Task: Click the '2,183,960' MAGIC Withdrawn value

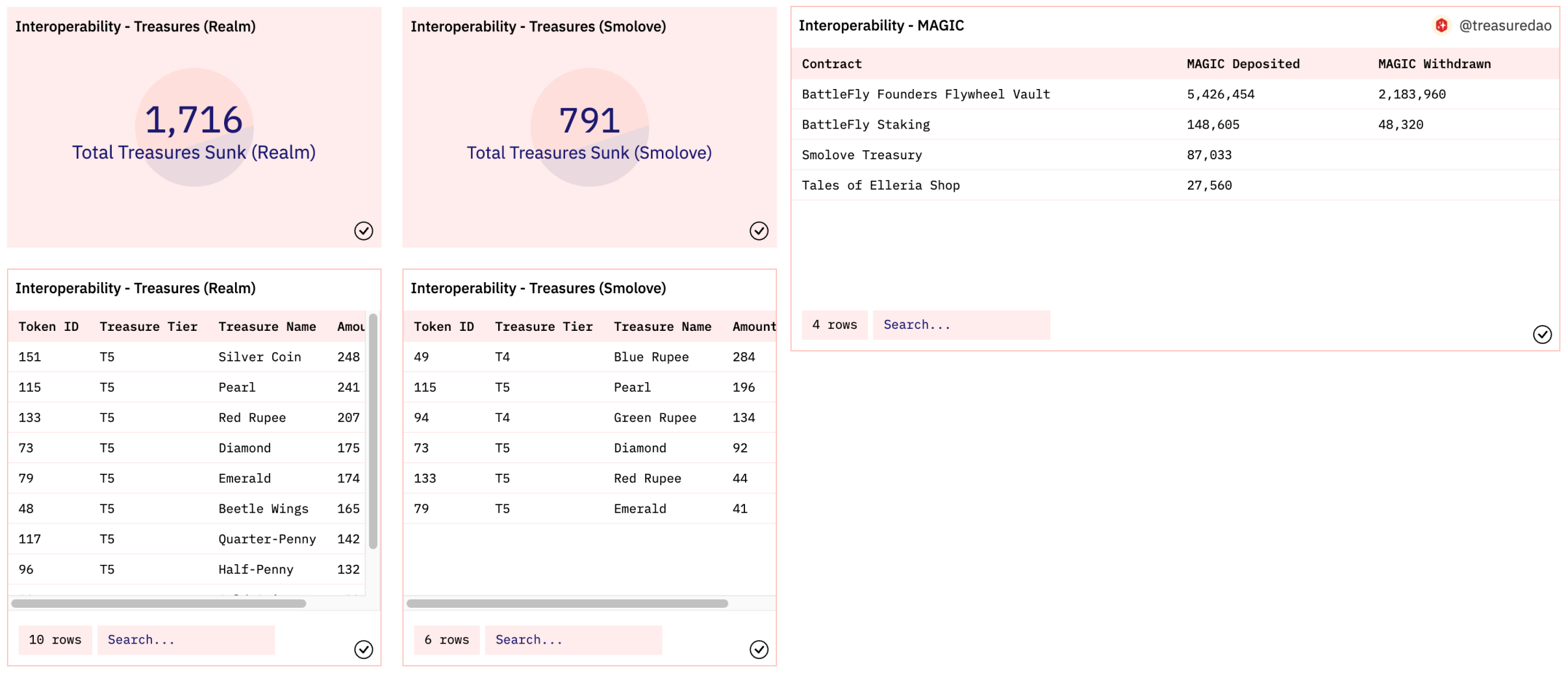Action: [1412, 94]
